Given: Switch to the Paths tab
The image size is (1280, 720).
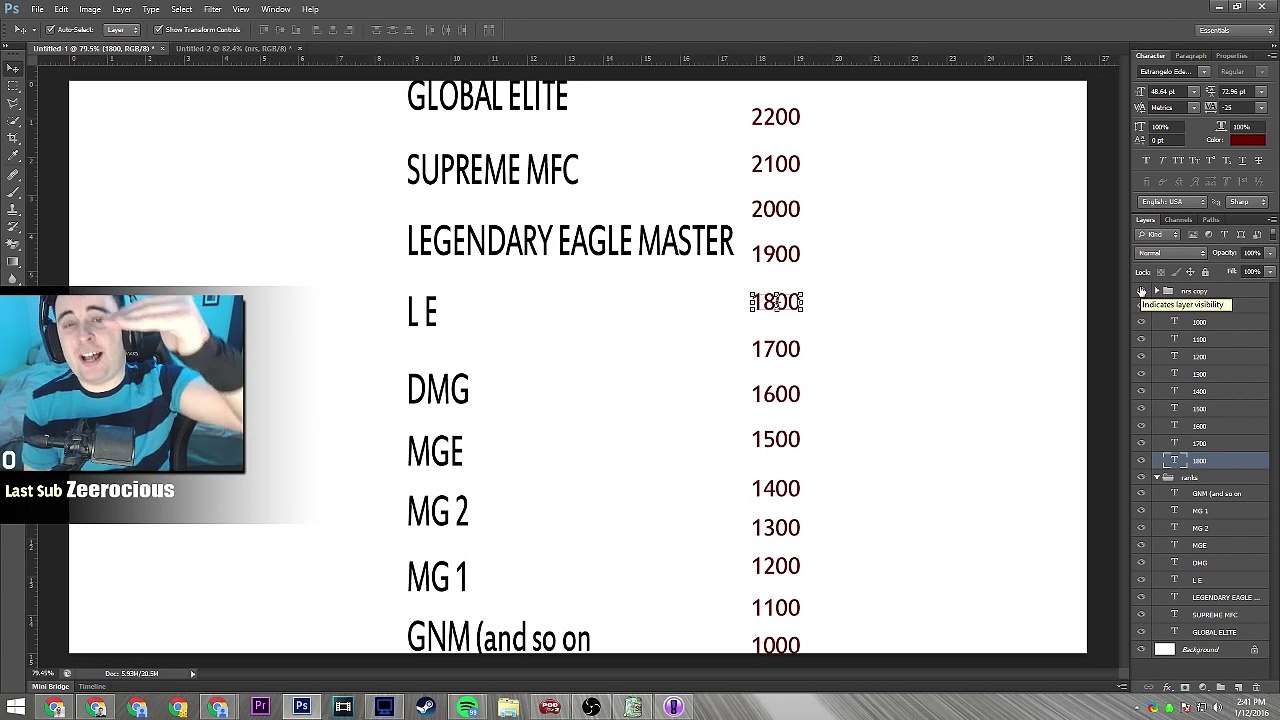Looking at the screenshot, I should (x=1211, y=219).
